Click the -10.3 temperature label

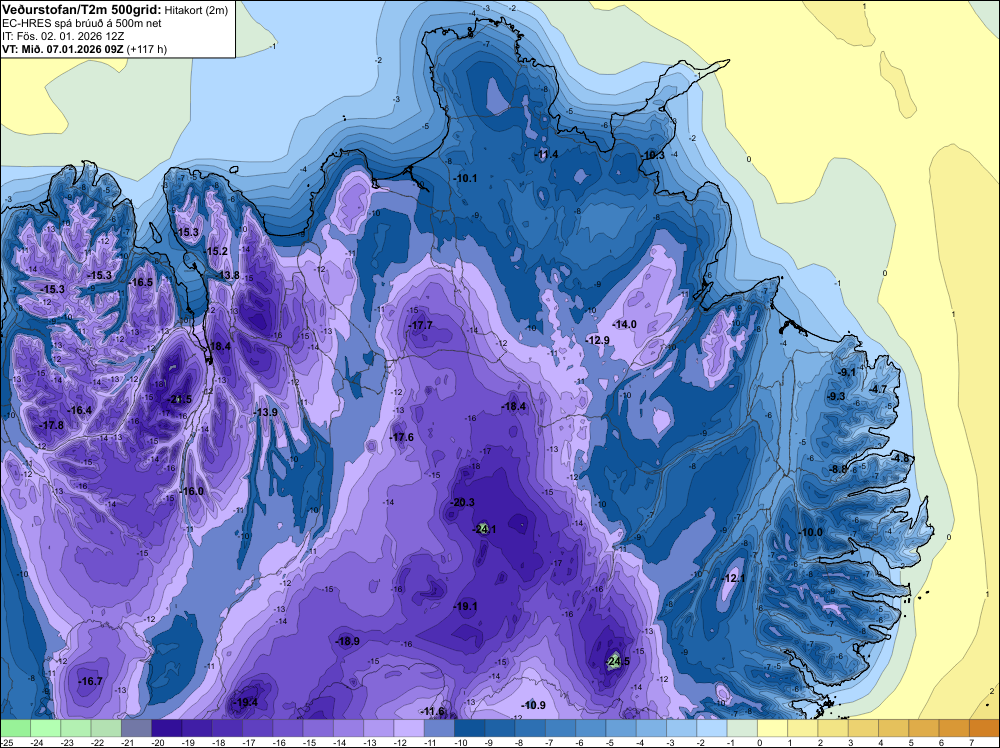pyautogui.click(x=652, y=155)
